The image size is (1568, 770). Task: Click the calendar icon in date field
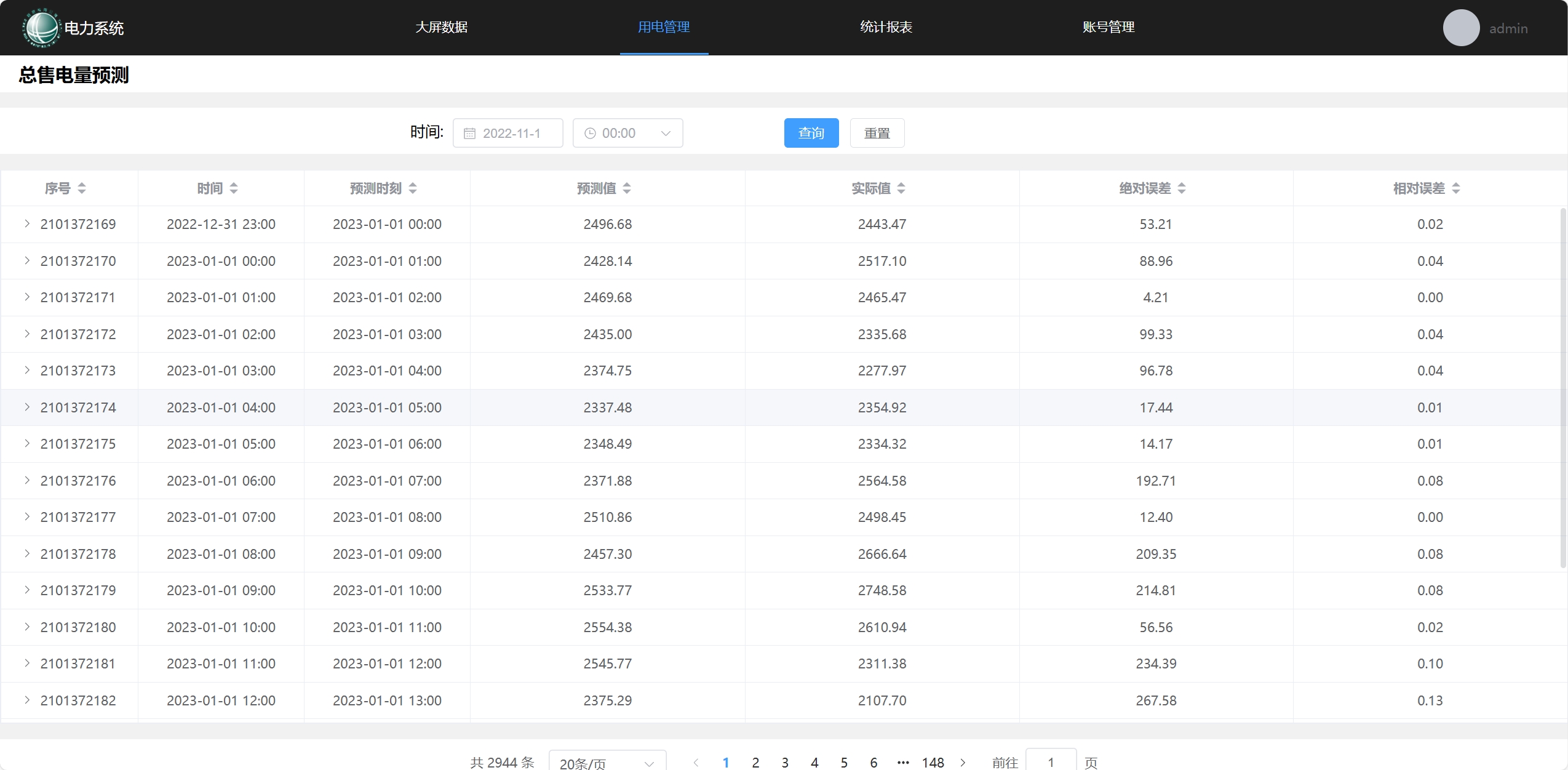469,134
